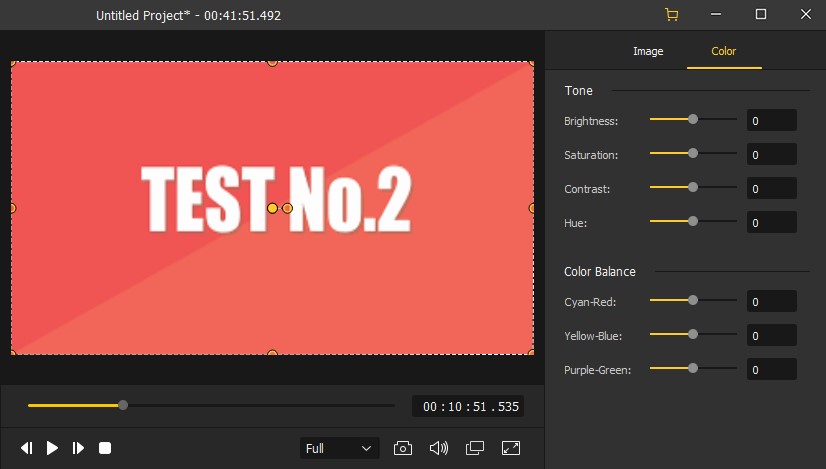This screenshot has width=826, height=469.
Task: Click the shopping cart purchase icon
Action: coord(671,15)
